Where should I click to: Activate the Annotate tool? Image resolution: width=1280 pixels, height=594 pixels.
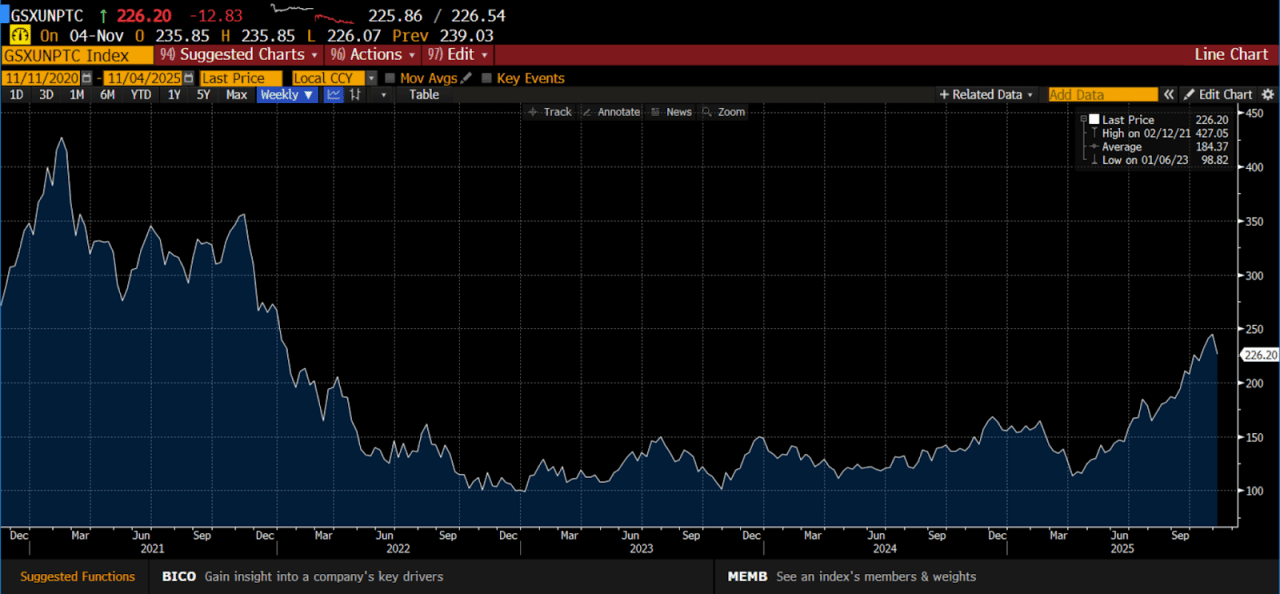point(611,112)
